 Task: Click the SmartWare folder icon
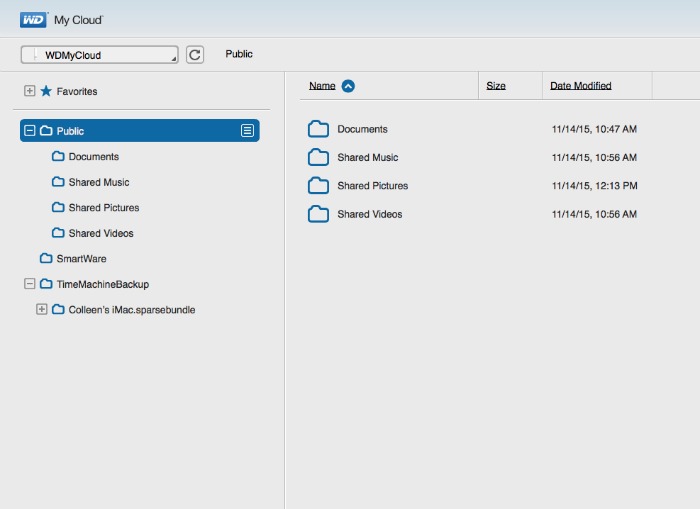46,258
